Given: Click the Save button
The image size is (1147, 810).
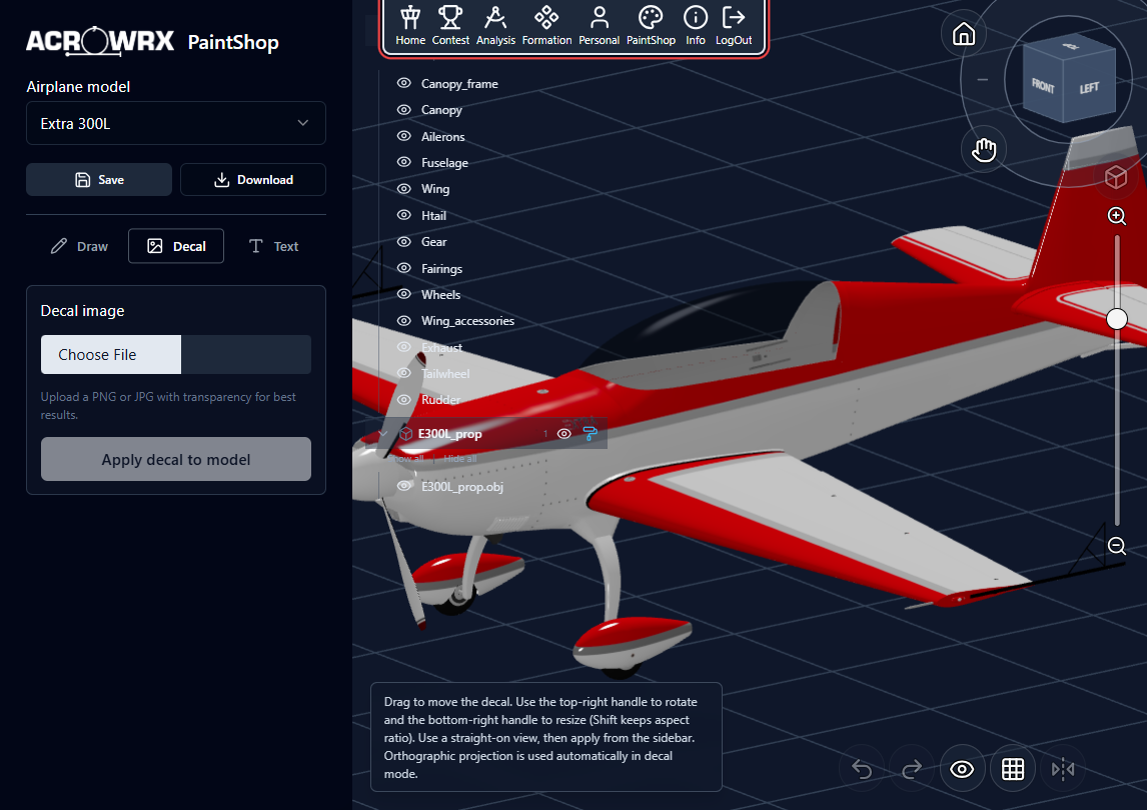Looking at the screenshot, I should pos(99,179).
